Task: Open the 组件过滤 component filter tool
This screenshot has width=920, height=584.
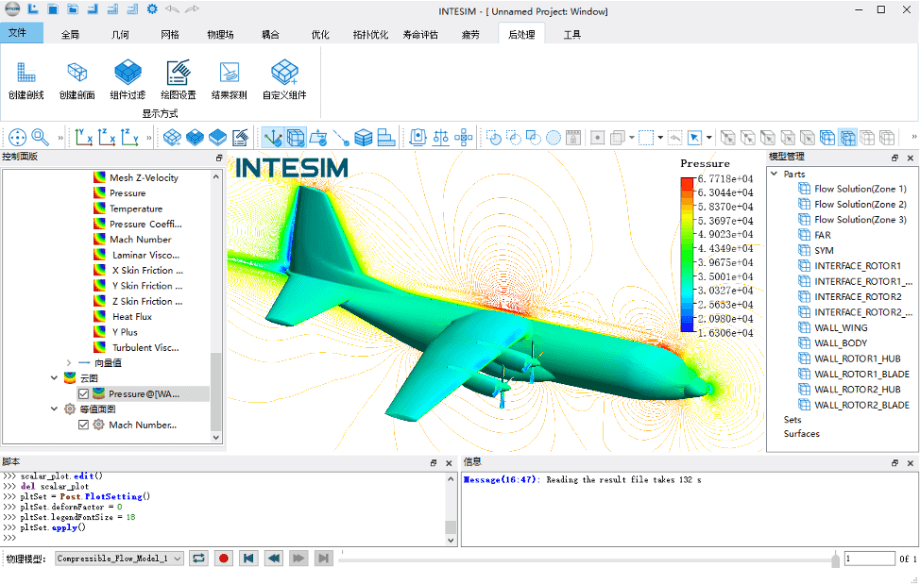Action: point(127,73)
